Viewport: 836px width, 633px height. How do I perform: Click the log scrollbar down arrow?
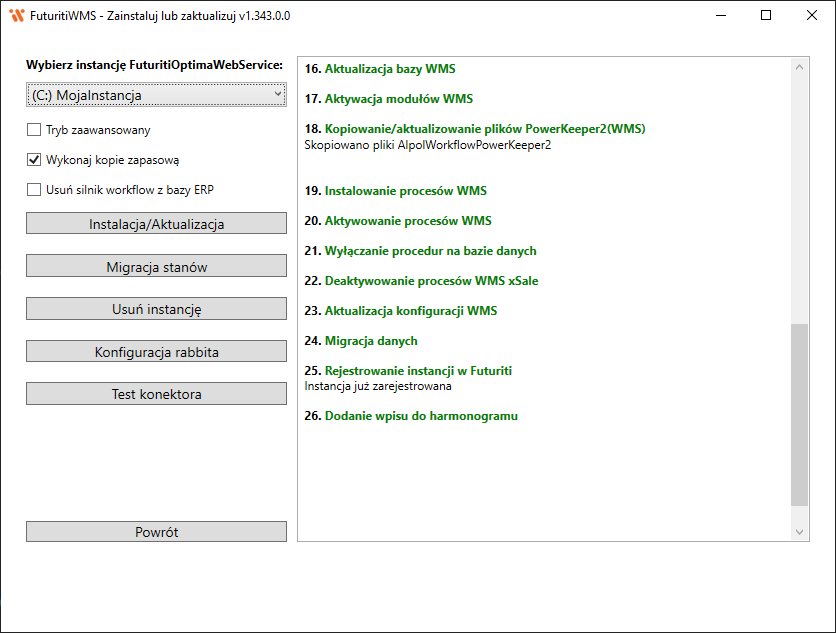click(x=799, y=532)
